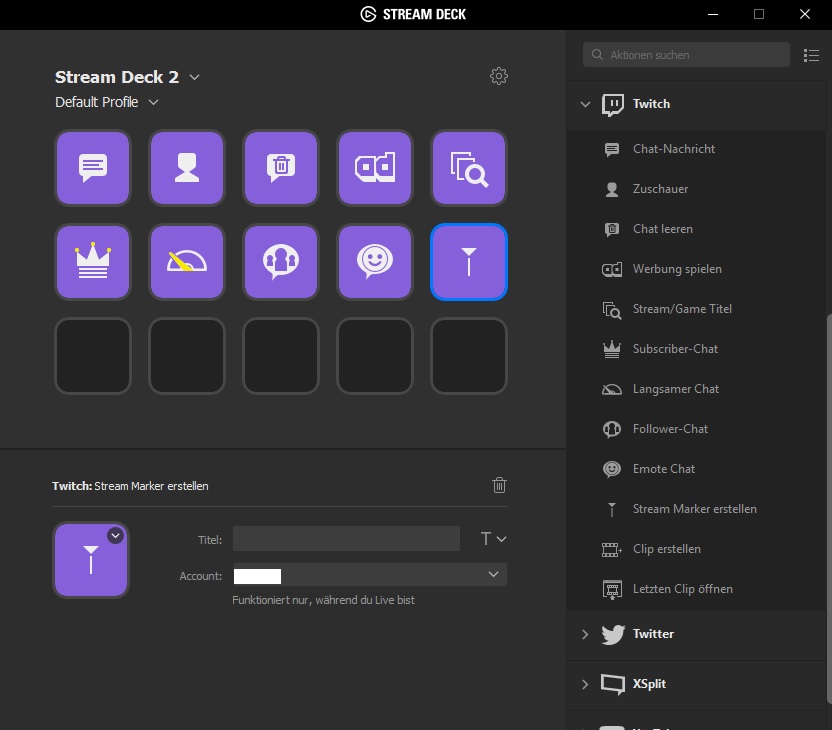Select the Stream Marker erstellen action label
The height and width of the screenshot is (730, 832).
coord(695,509)
